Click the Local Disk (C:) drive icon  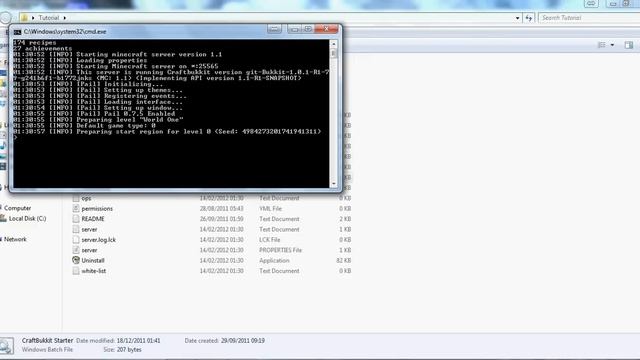(4, 218)
